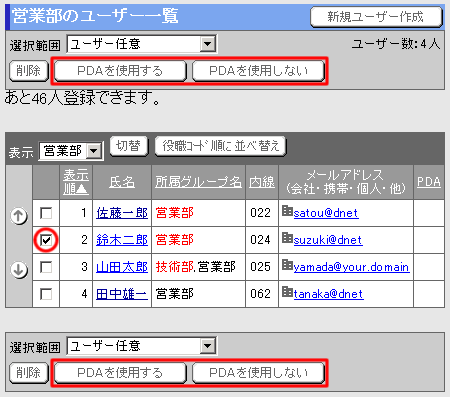Click email link suzuki@dnet
This screenshot has width=450, height=397.
click(328, 240)
